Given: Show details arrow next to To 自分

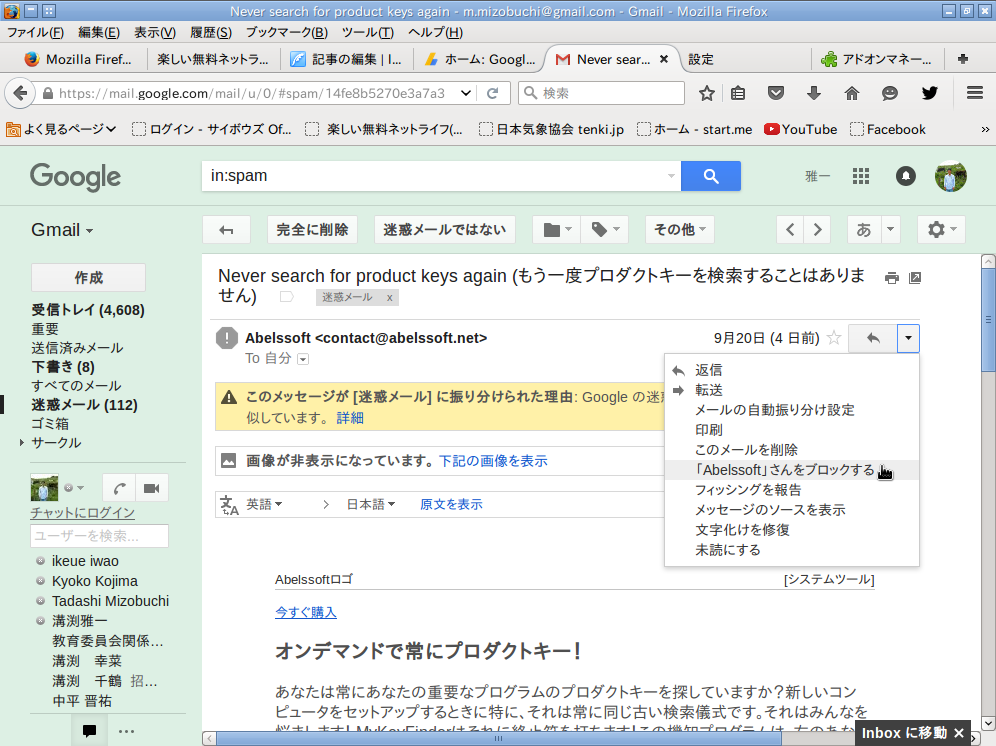Looking at the screenshot, I should (303, 360).
